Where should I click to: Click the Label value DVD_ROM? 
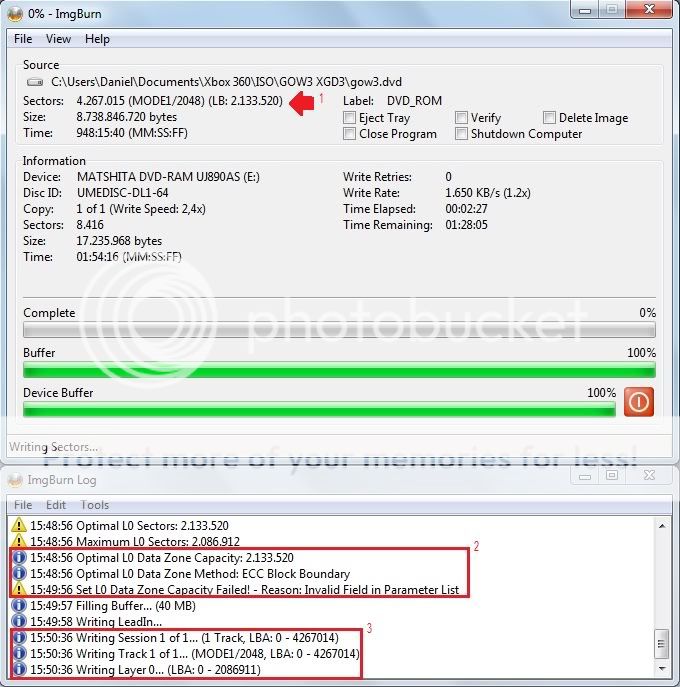point(414,101)
